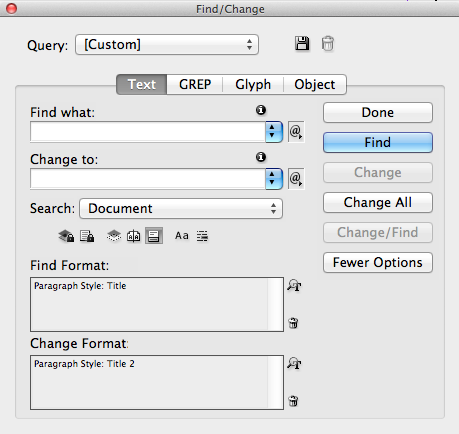
Task: Click Specify attributes to find icon
Action: click(294, 286)
